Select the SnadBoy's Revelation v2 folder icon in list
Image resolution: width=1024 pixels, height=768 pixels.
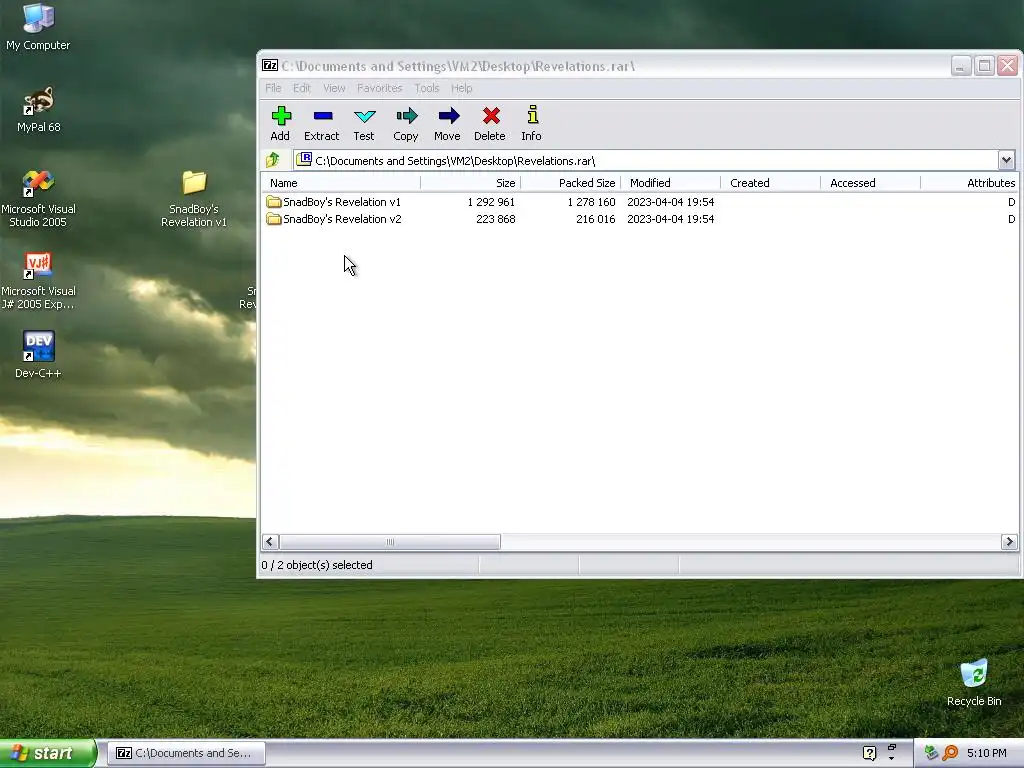click(x=274, y=219)
